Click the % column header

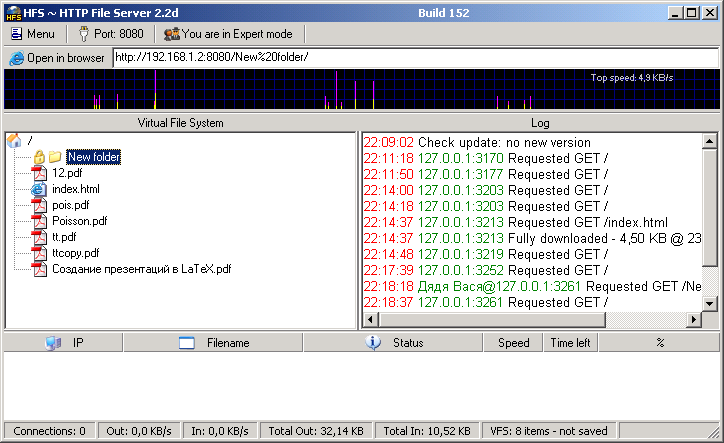click(659, 343)
